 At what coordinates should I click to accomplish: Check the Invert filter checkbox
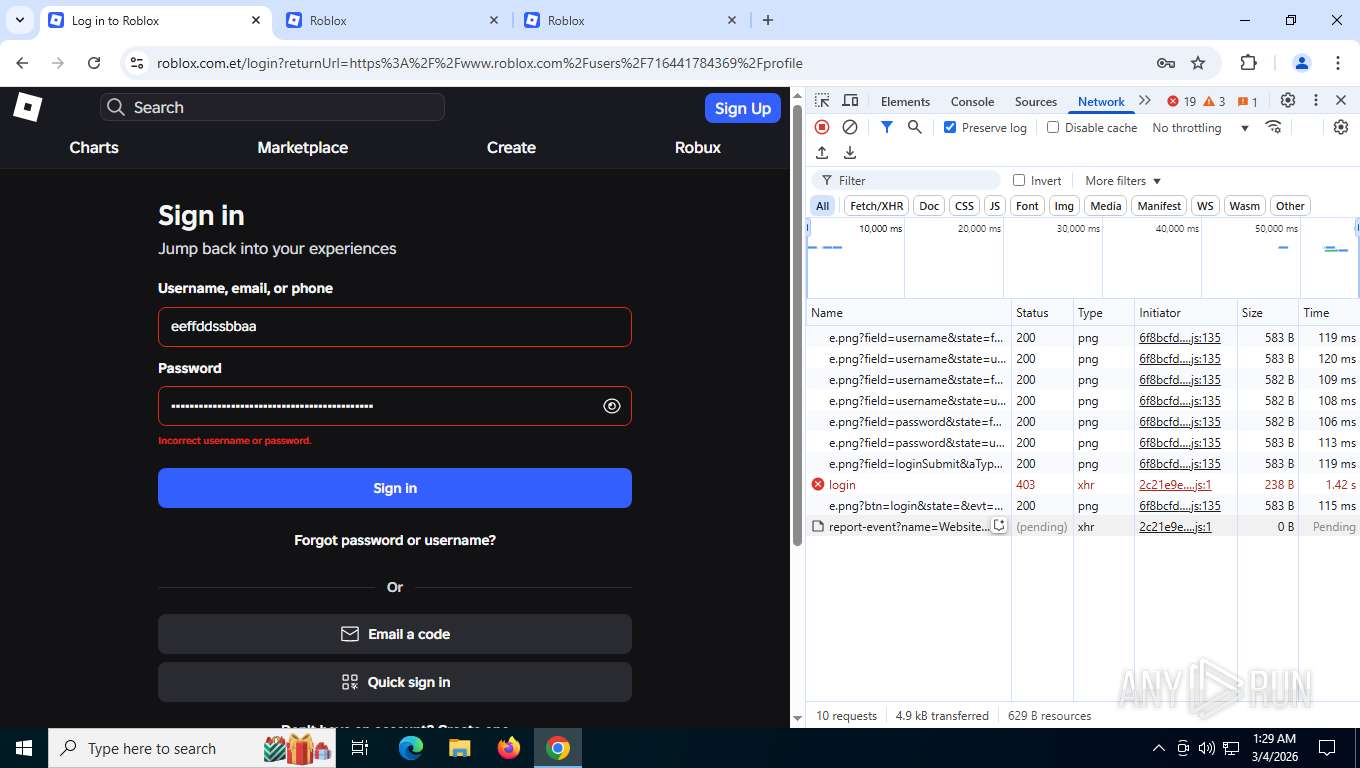click(1019, 180)
